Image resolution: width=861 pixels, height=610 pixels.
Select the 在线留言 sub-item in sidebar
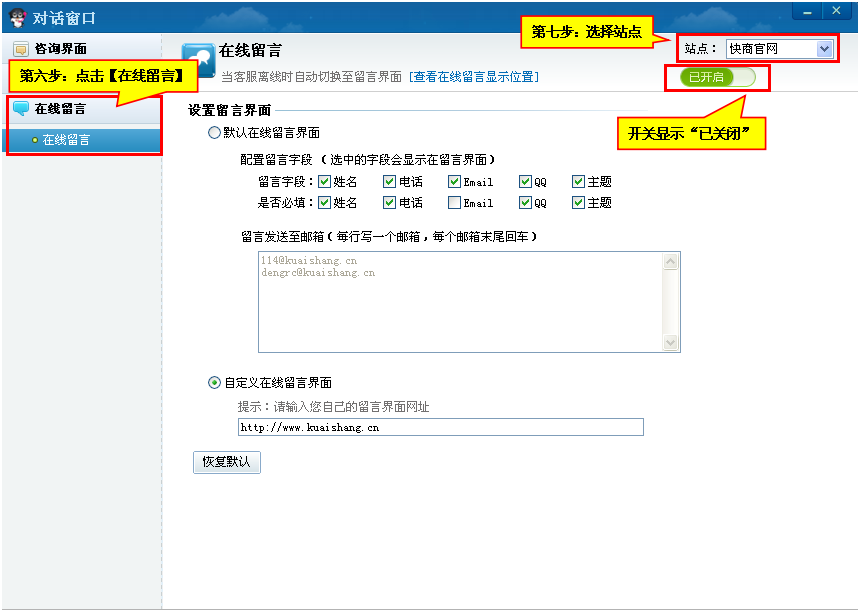[x=66, y=140]
